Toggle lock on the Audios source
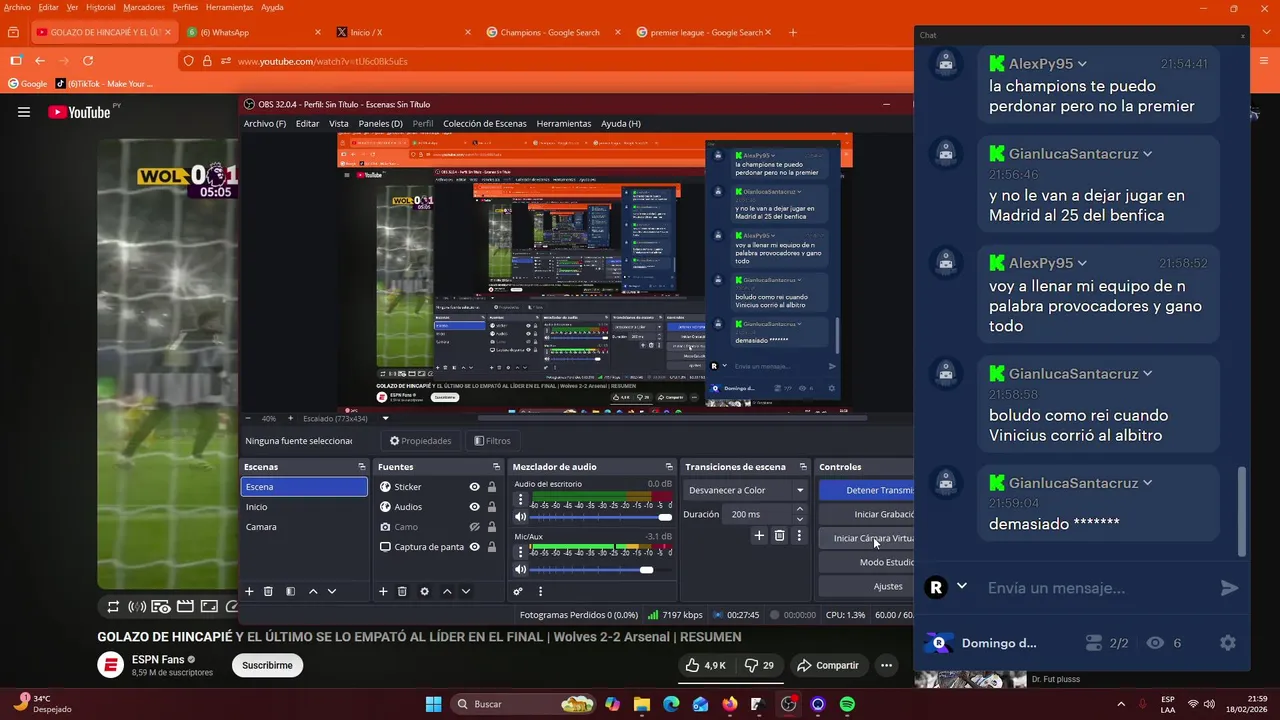The width and height of the screenshot is (1280, 720). pyautogui.click(x=492, y=507)
